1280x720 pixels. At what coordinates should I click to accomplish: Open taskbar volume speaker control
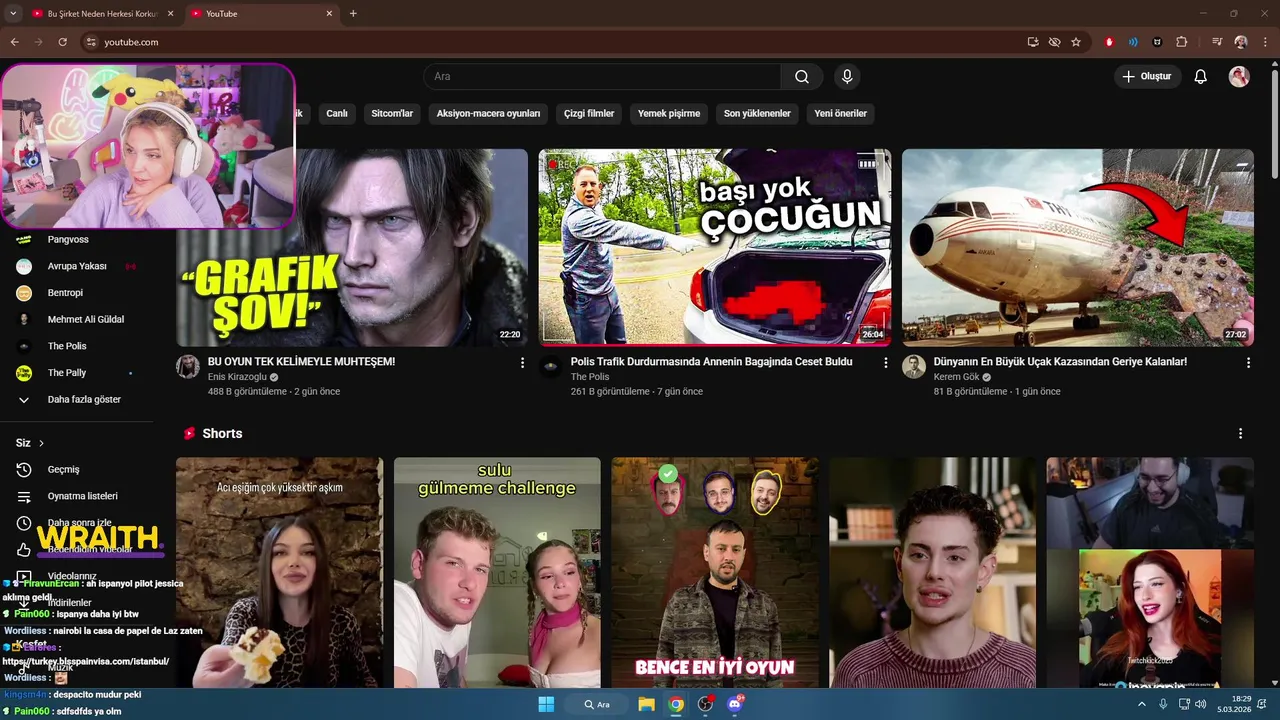click(1200, 704)
